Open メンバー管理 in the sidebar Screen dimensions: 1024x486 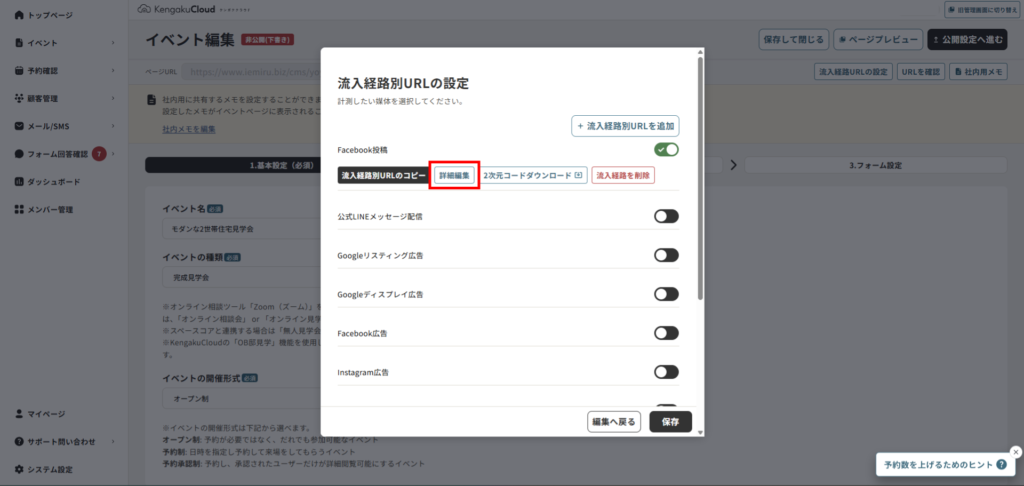(50, 209)
